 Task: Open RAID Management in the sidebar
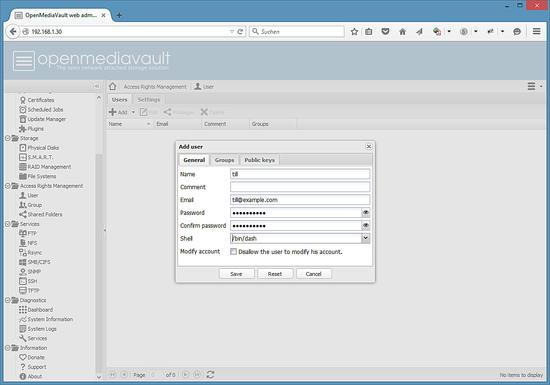45,167
